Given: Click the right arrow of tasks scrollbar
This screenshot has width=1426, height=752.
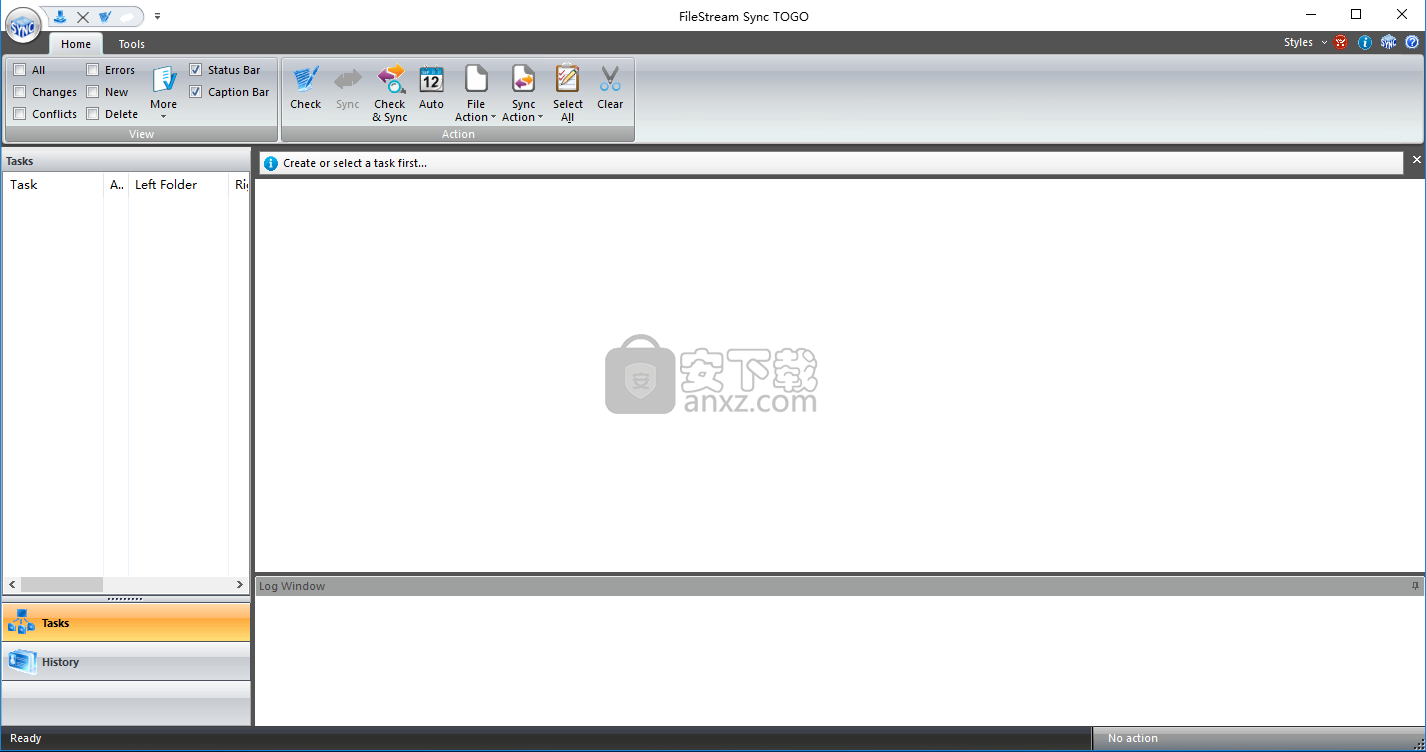Looking at the screenshot, I should click(240, 584).
